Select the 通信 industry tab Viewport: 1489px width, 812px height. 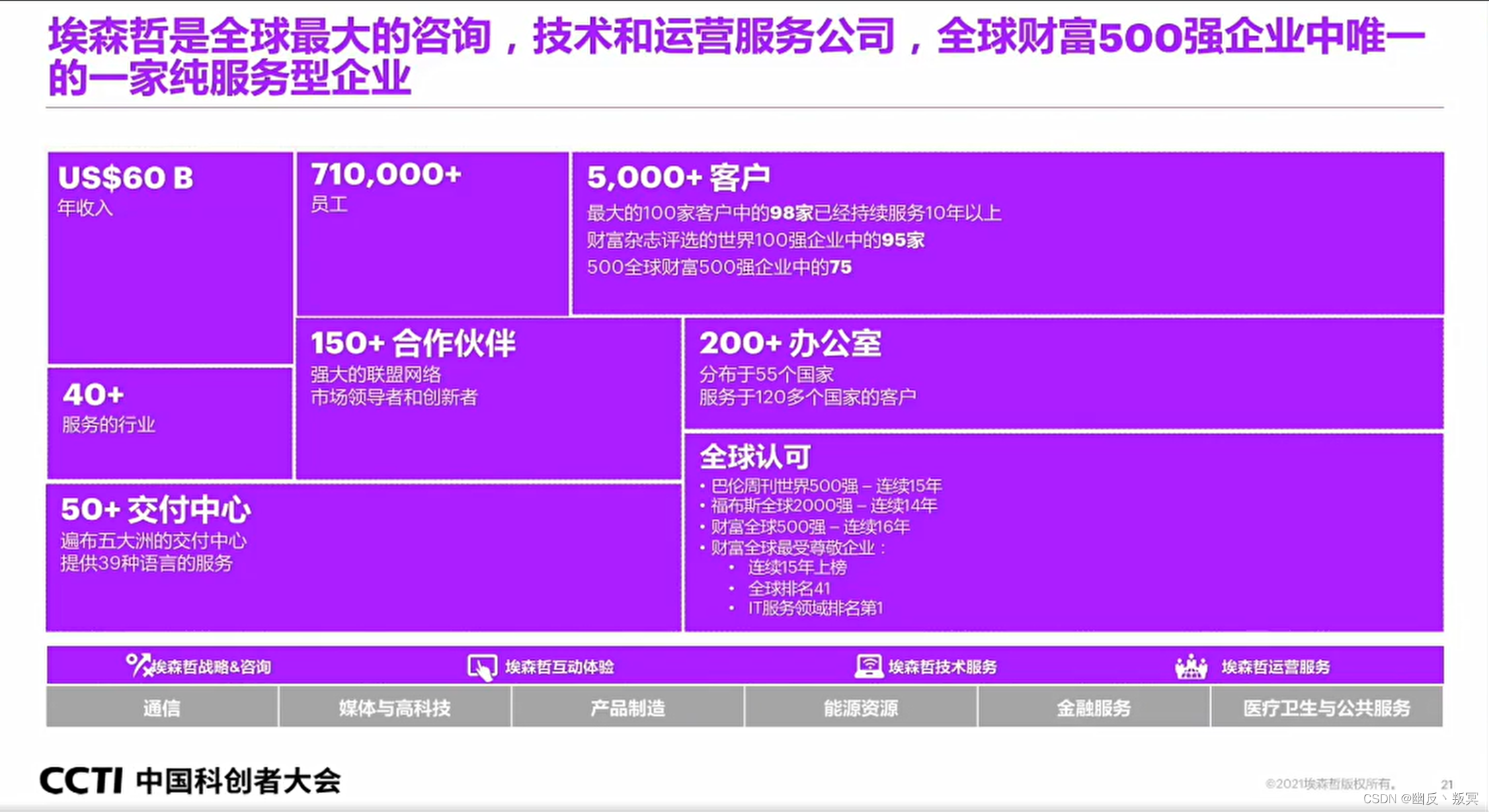(x=162, y=708)
